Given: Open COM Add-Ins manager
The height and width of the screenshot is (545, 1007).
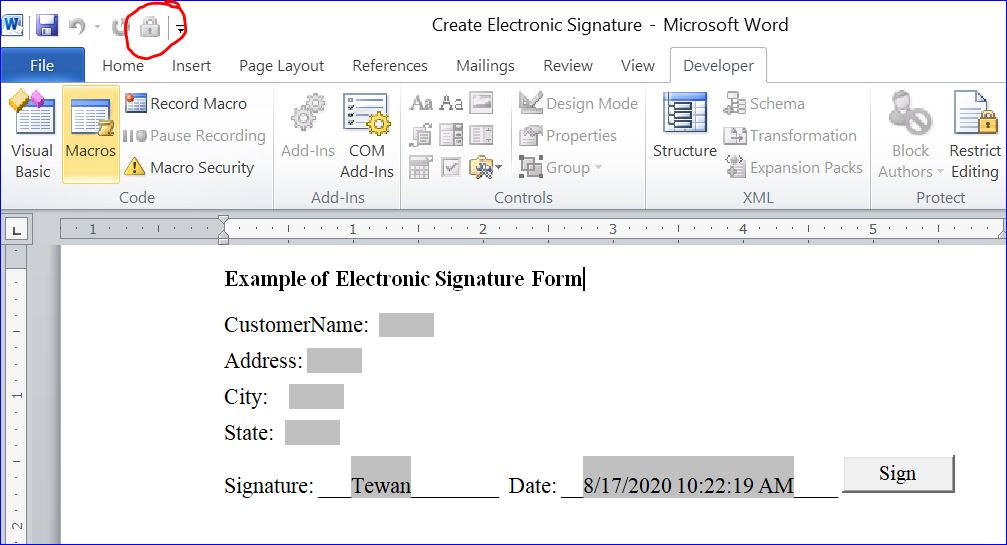Looking at the screenshot, I should pyautogui.click(x=367, y=136).
